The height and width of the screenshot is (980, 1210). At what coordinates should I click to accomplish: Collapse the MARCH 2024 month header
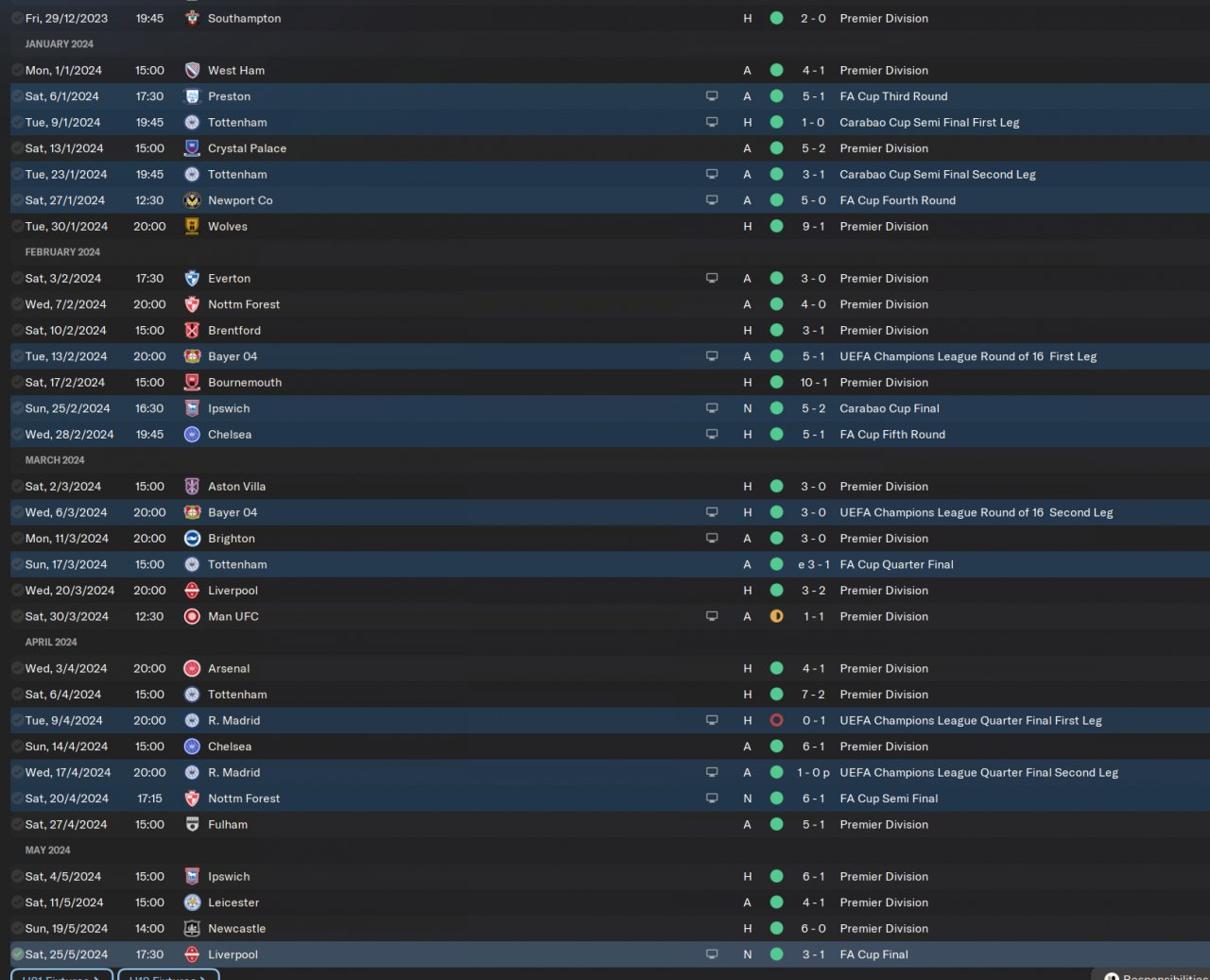[x=54, y=460]
